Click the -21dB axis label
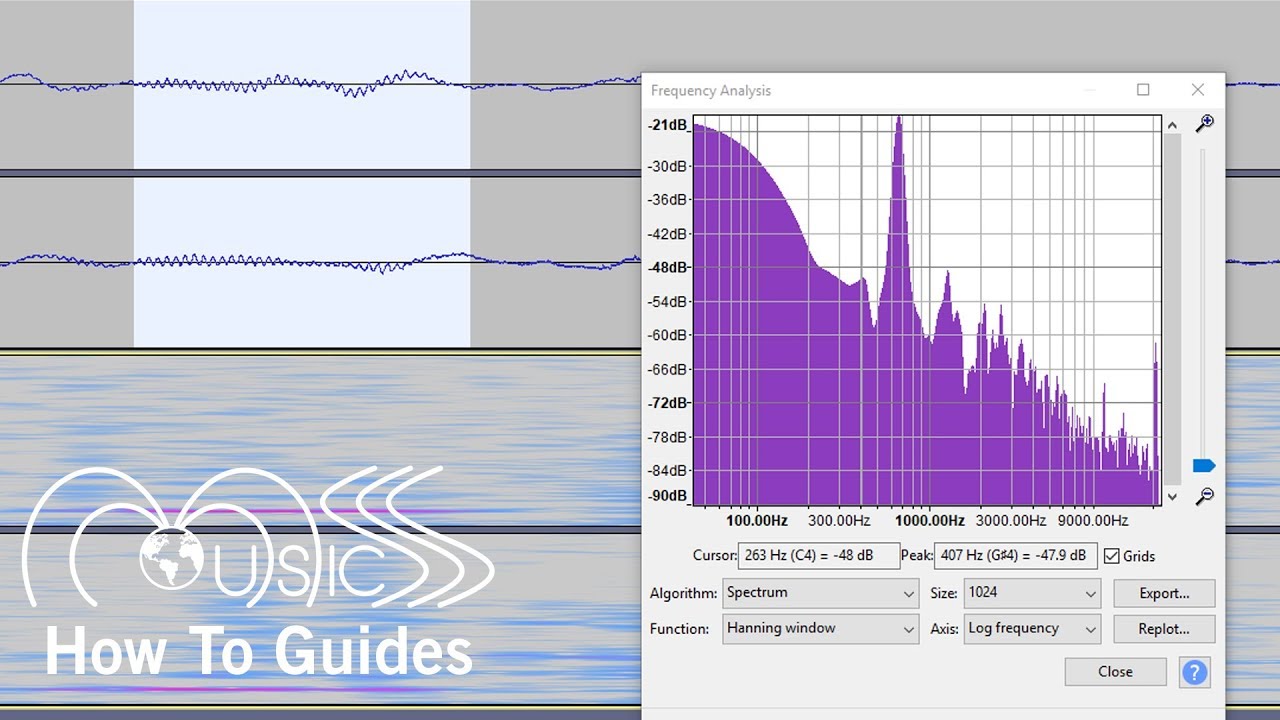 tap(667, 125)
